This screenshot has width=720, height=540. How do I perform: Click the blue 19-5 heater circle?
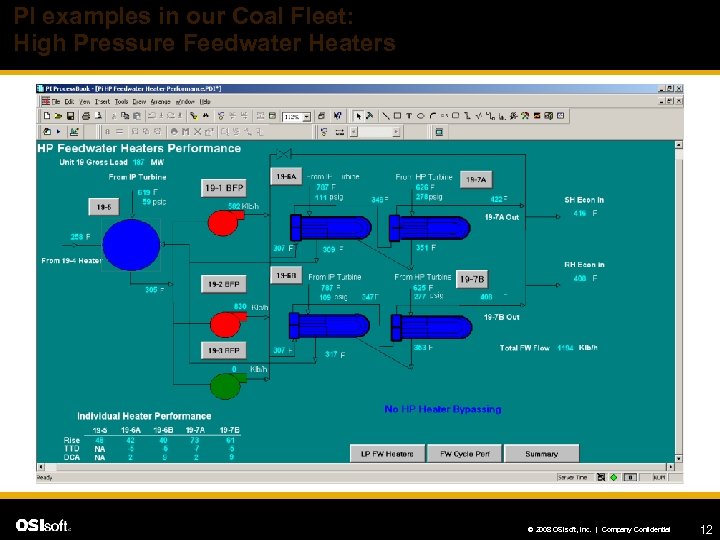pos(131,244)
